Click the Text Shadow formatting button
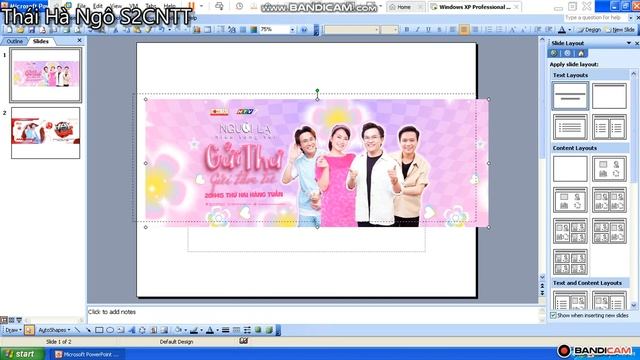The image size is (640, 360). (x=439, y=30)
